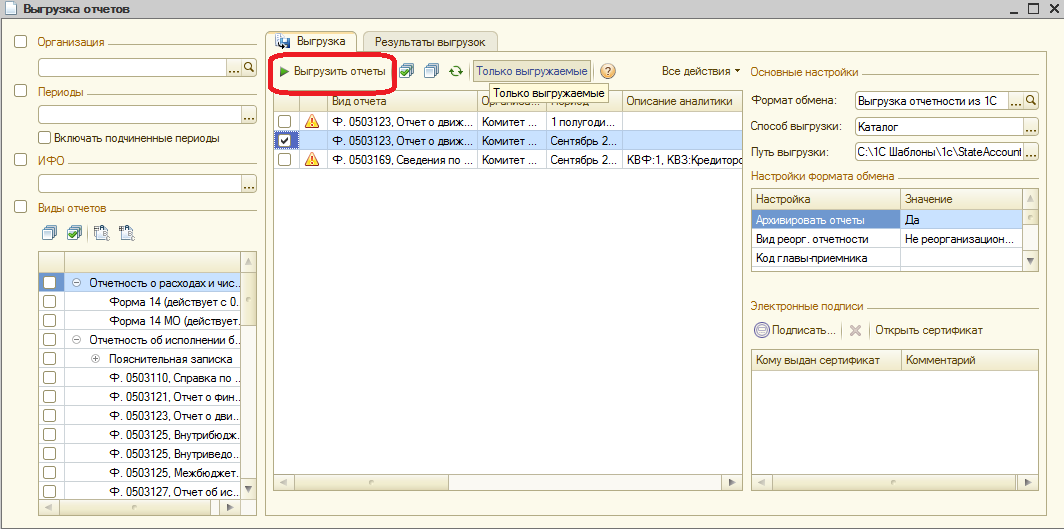Check the Ф. 0503110 Справка tree checkbox
Image resolution: width=1064 pixels, height=529 pixels.
[50, 378]
